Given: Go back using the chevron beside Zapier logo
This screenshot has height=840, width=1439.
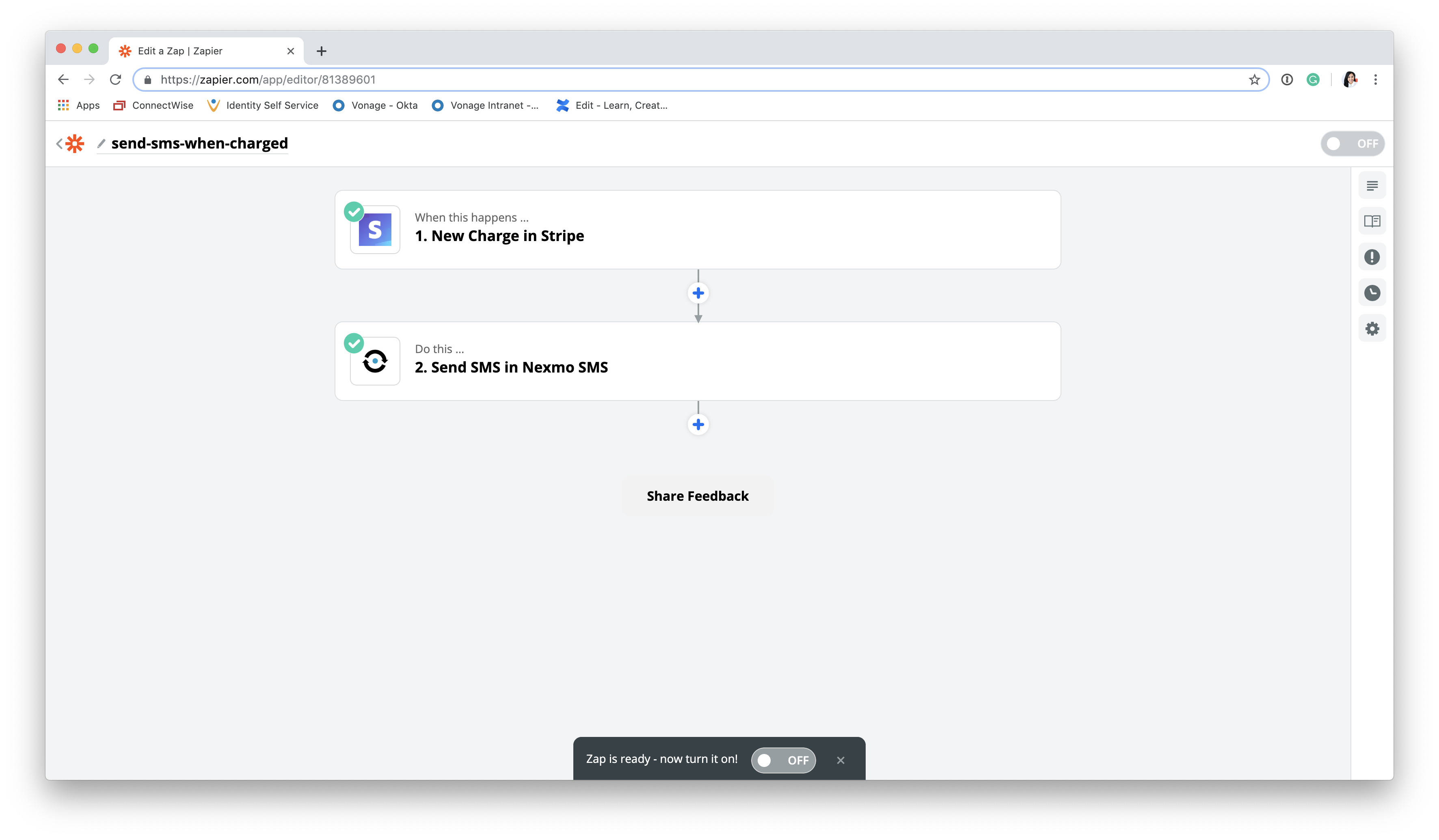Looking at the screenshot, I should [59, 144].
